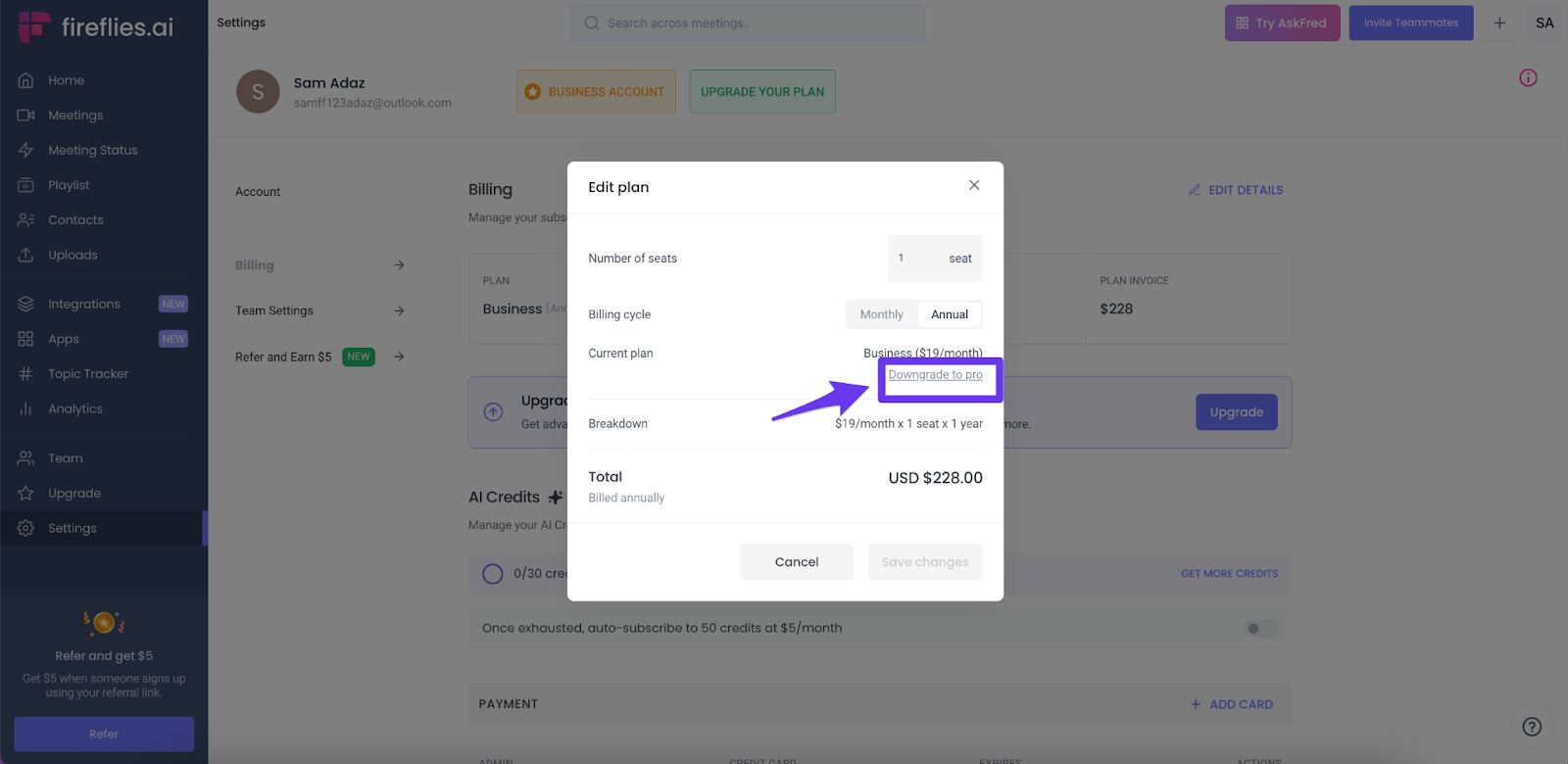
Task: Expand the Billing section arrow
Action: pyautogui.click(x=399, y=265)
